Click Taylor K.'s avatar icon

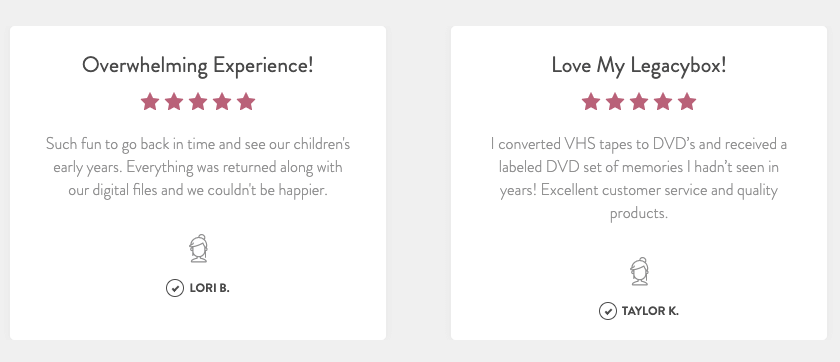[x=639, y=272]
